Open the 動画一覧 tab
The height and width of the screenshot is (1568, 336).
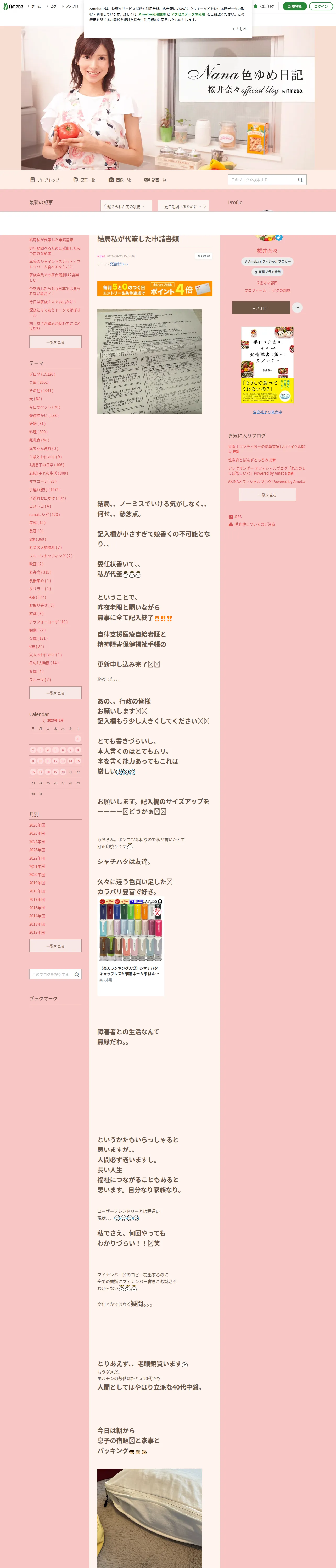pos(155,180)
